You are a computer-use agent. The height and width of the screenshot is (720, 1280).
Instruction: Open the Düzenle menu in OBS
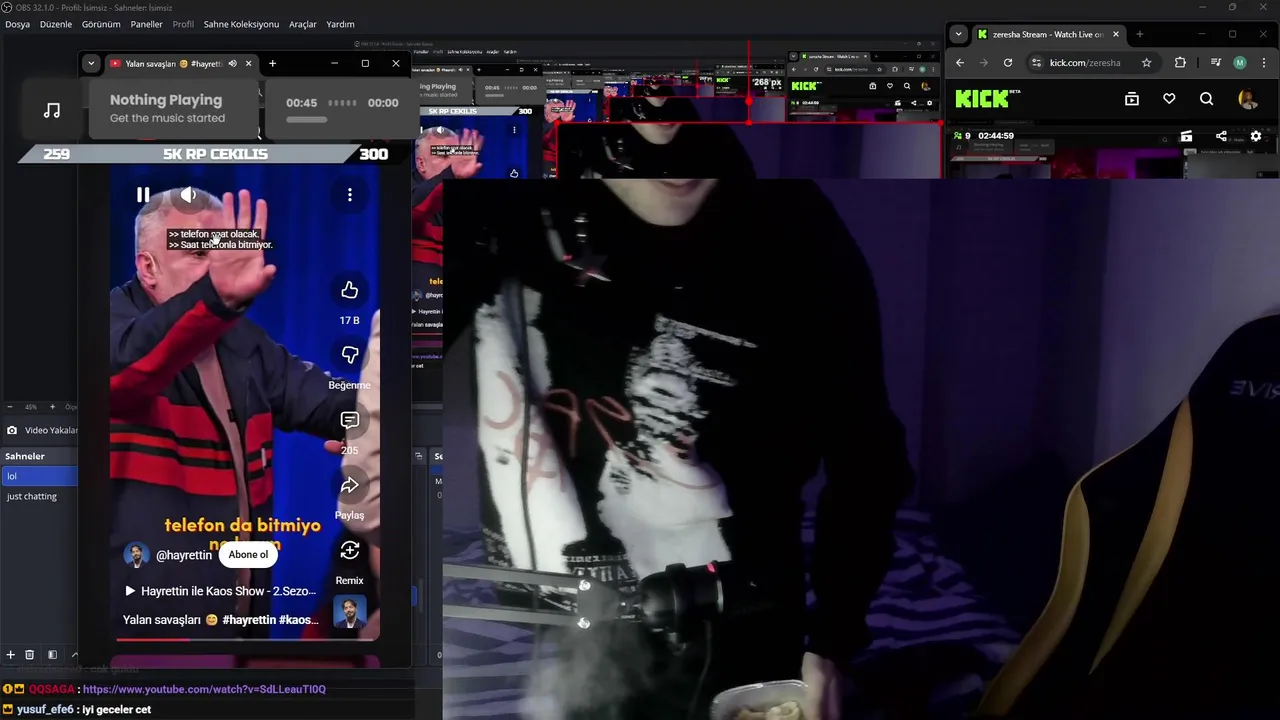pos(56,24)
